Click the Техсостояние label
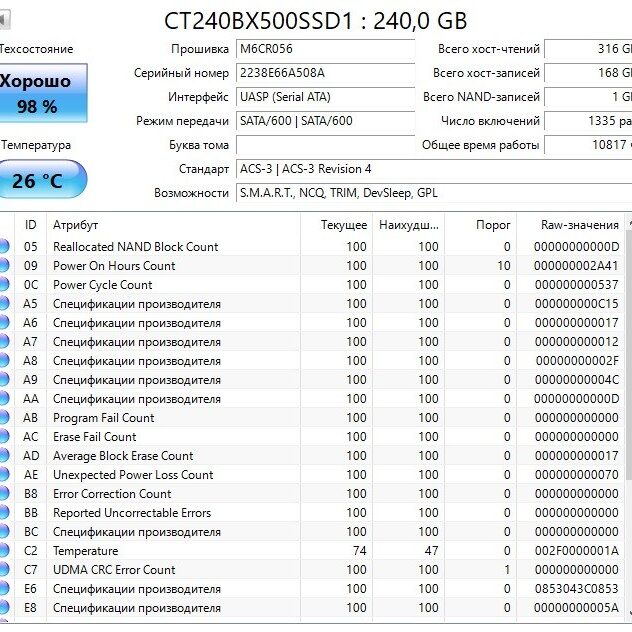The width and height of the screenshot is (632, 632). (37, 49)
